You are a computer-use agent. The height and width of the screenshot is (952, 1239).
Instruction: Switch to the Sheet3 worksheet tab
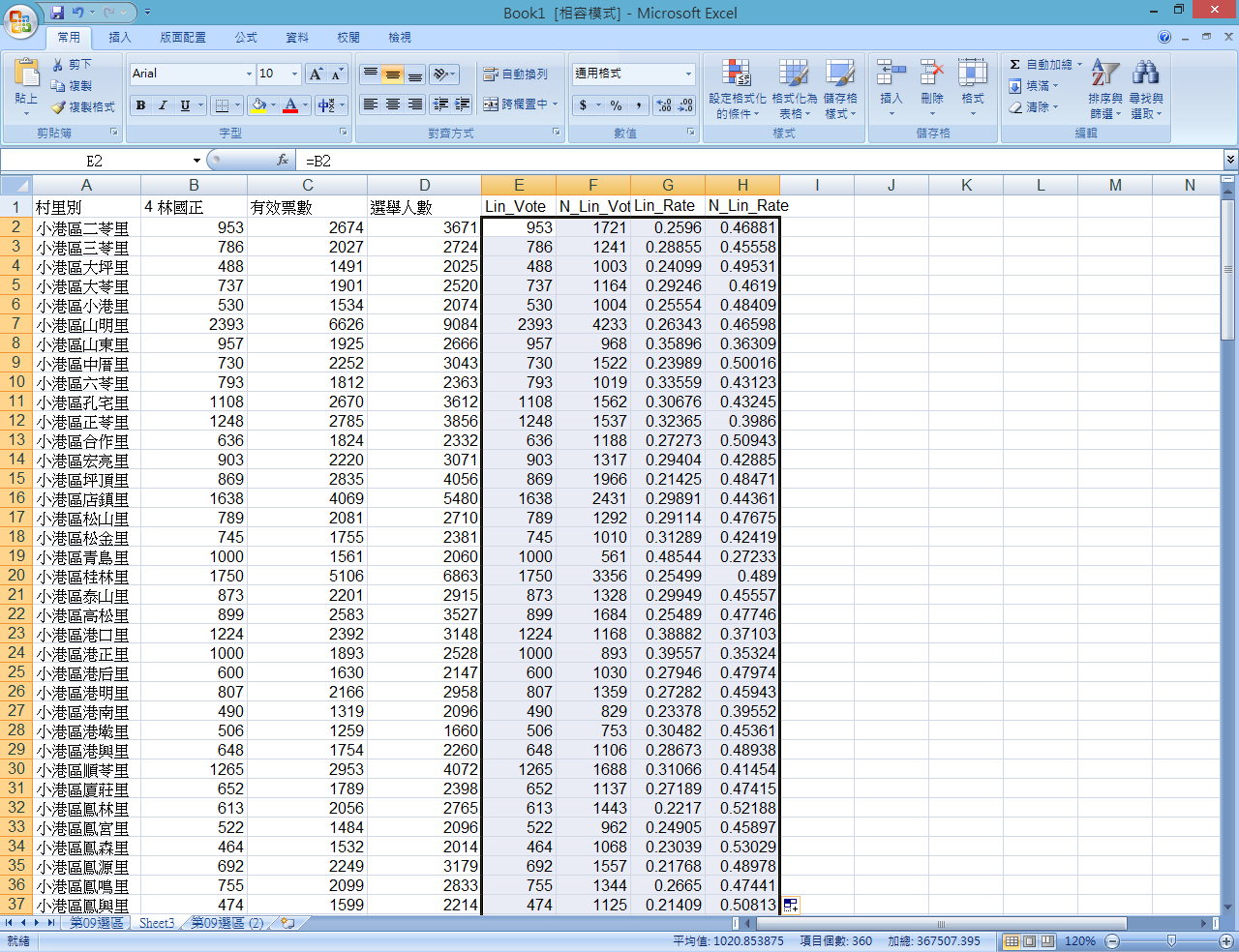pyautogui.click(x=157, y=923)
